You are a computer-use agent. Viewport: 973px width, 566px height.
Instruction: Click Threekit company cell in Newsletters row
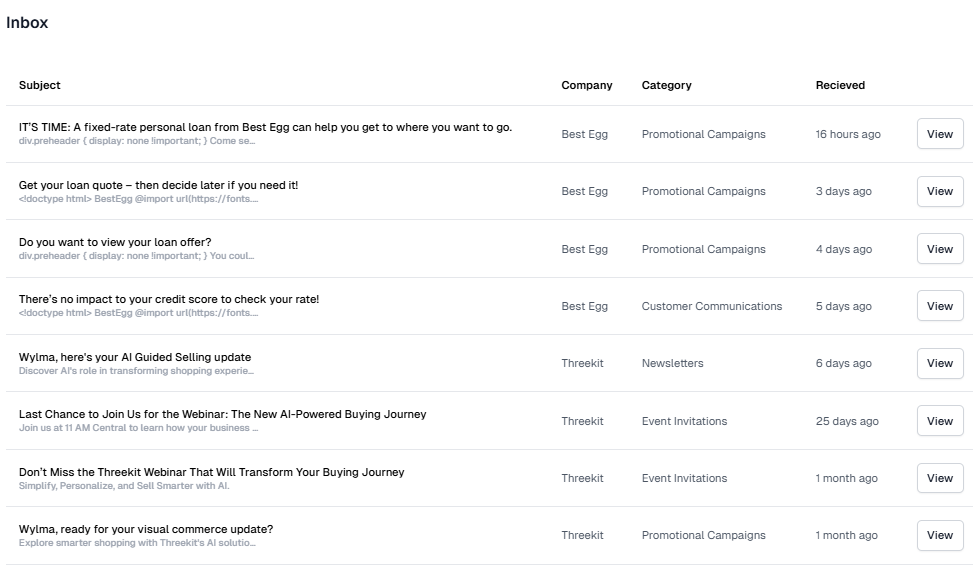coord(582,363)
